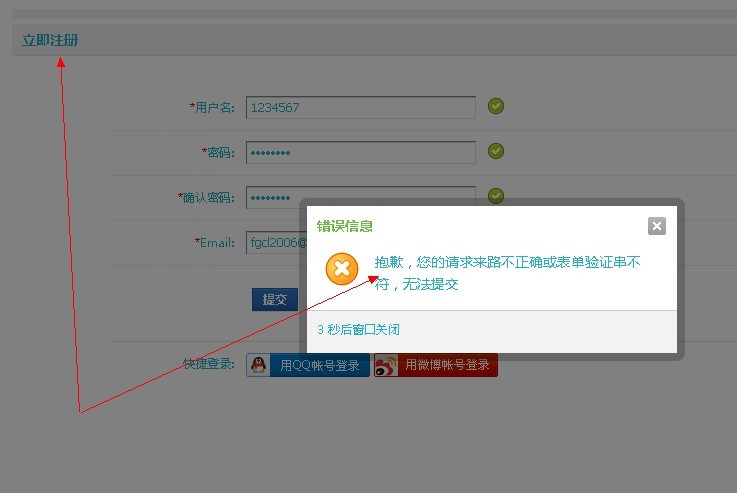
Task: Click the *用户名 label
Action: pyautogui.click(x=212, y=108)
